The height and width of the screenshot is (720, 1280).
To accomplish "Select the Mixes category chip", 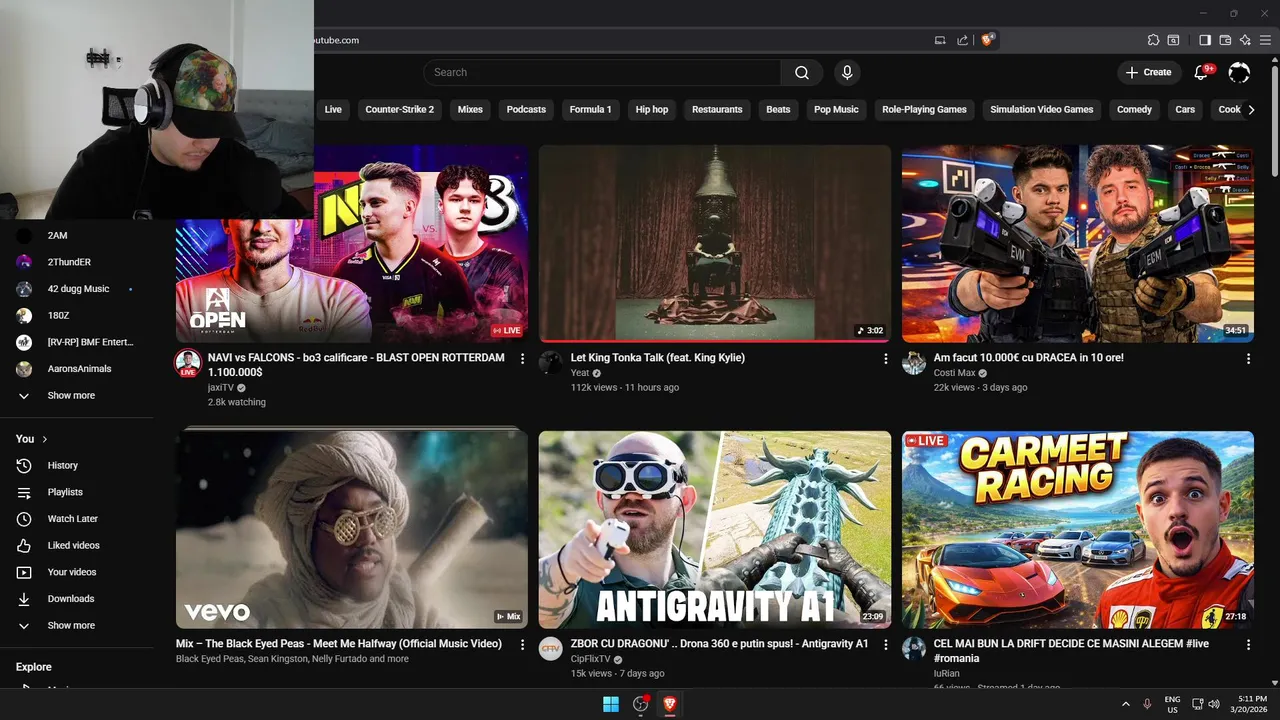I will (470, 110).
